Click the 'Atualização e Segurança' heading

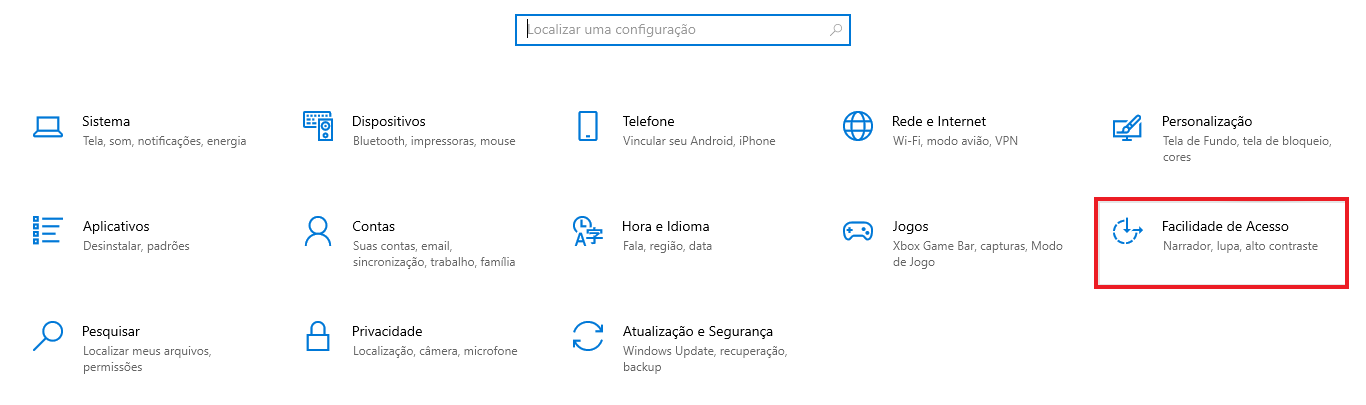pos(698,331)
